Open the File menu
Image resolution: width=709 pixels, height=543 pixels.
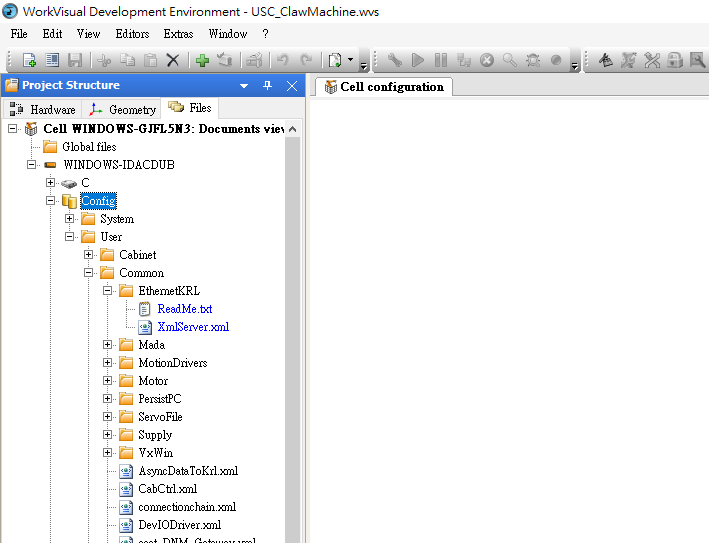click(x=19, y=34)
